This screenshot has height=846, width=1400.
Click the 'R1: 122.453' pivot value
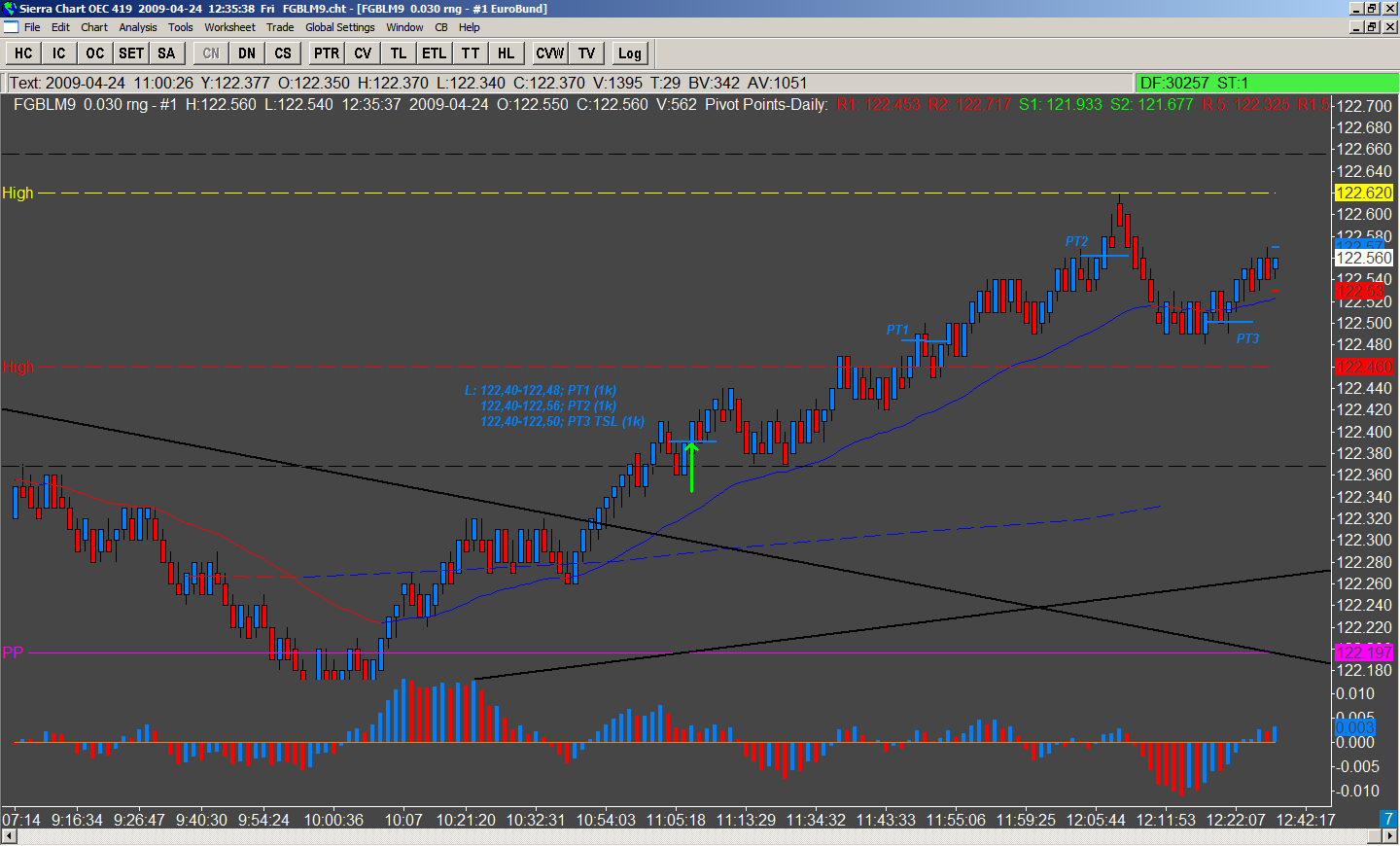click(878, 104)
